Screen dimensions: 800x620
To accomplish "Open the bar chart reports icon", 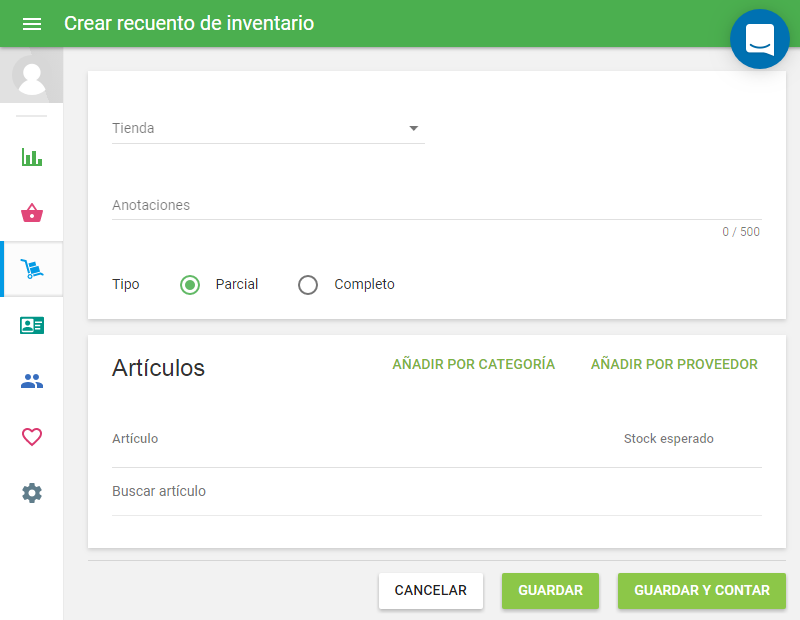I will coord(31,157).
